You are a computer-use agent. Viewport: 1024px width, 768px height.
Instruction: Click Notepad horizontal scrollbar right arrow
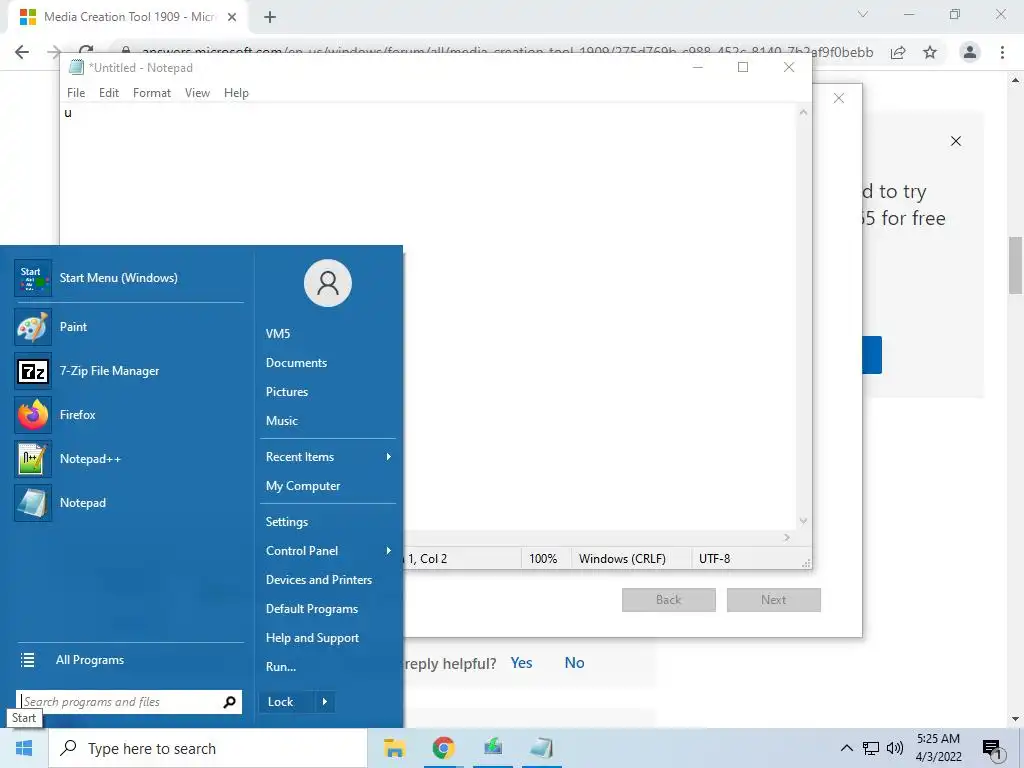click(x=787, y=537)
